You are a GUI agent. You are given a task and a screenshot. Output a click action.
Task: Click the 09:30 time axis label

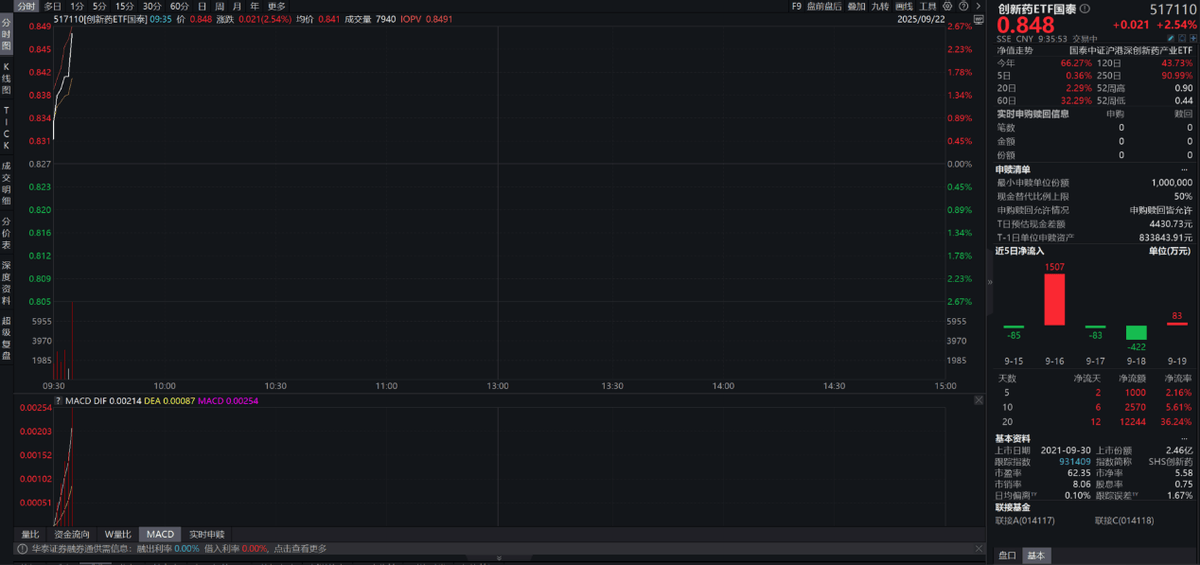pyautogui.click(x=54, y=385)
